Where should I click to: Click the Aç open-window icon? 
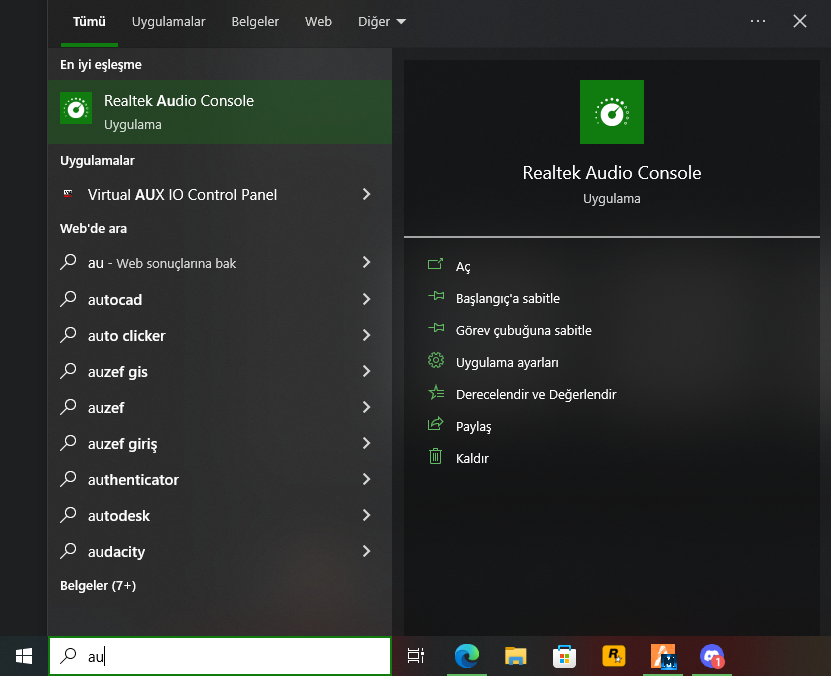tap(435, 264)
